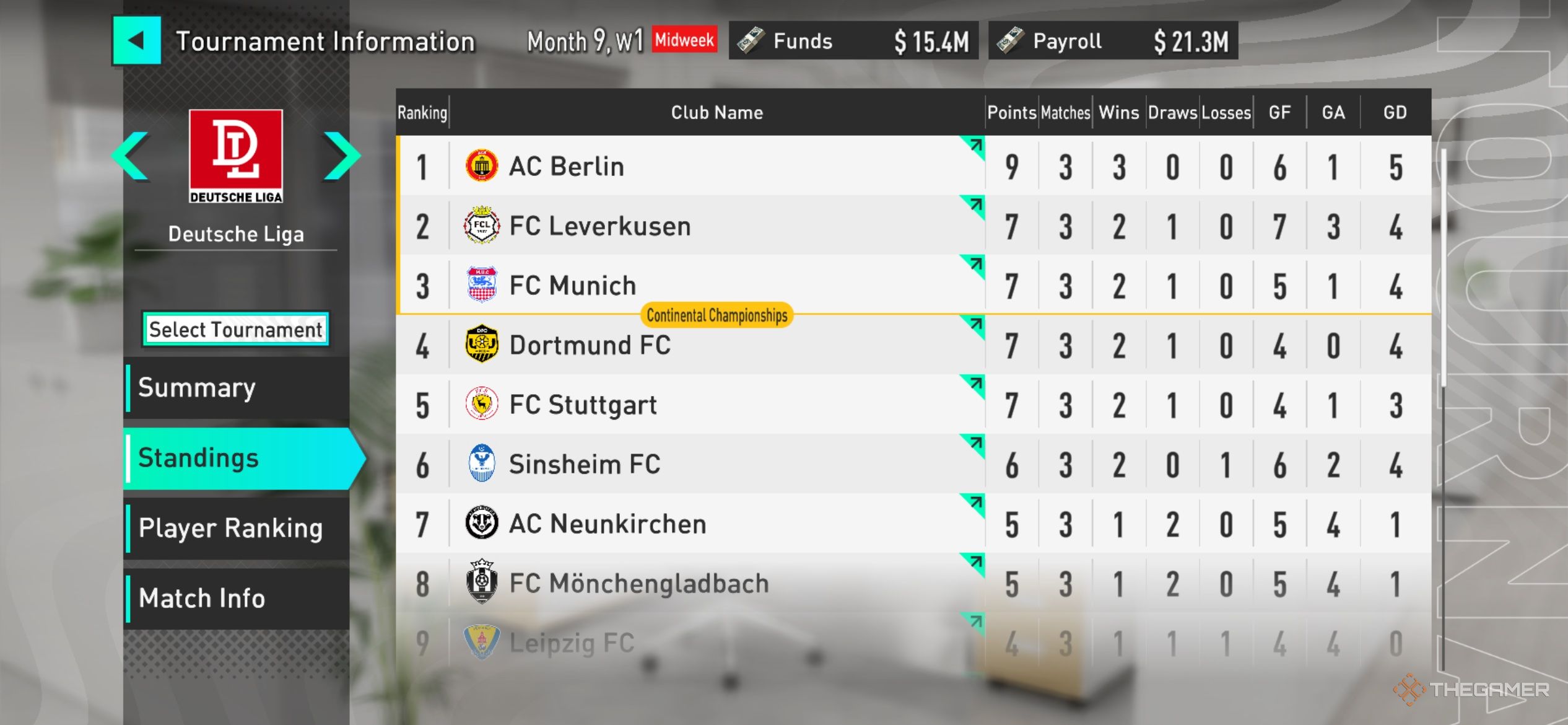Open the arrow link on the FC Stuttgart row
The height and width of the screenshot is (725, 1568).
[x=975, y=384]
